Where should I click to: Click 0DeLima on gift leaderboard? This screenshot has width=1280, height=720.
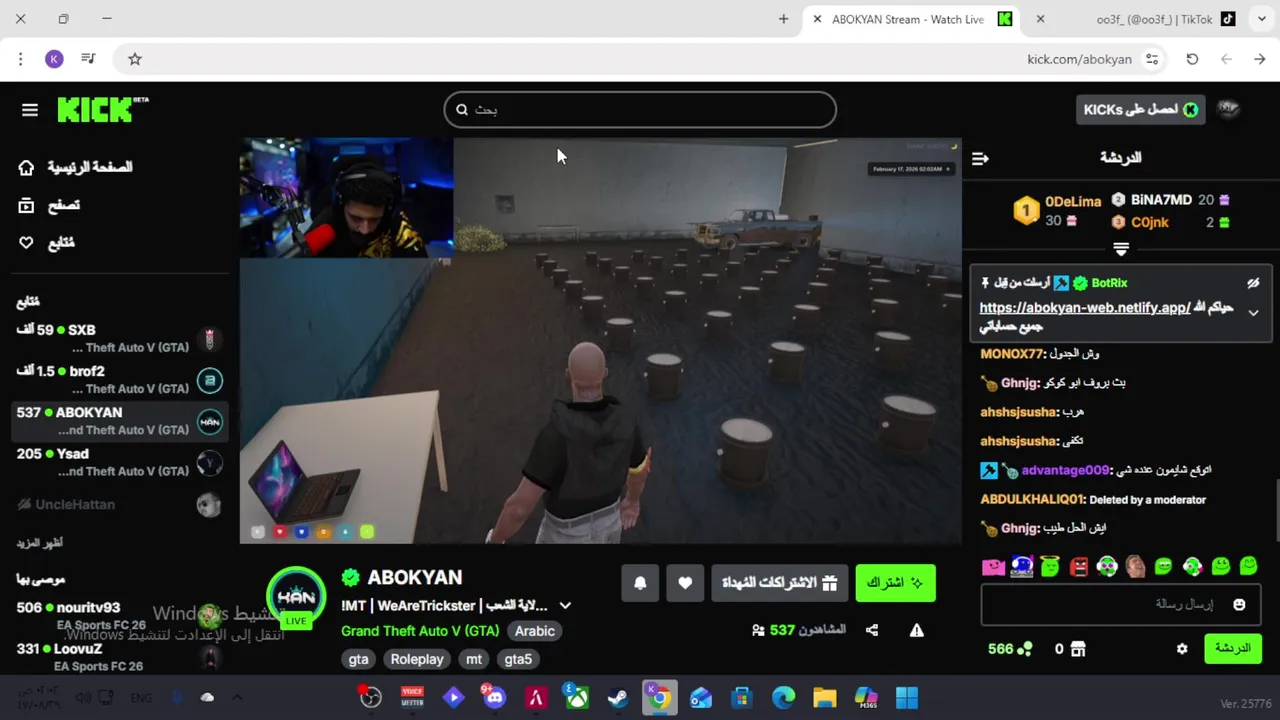coord(1073,201)
